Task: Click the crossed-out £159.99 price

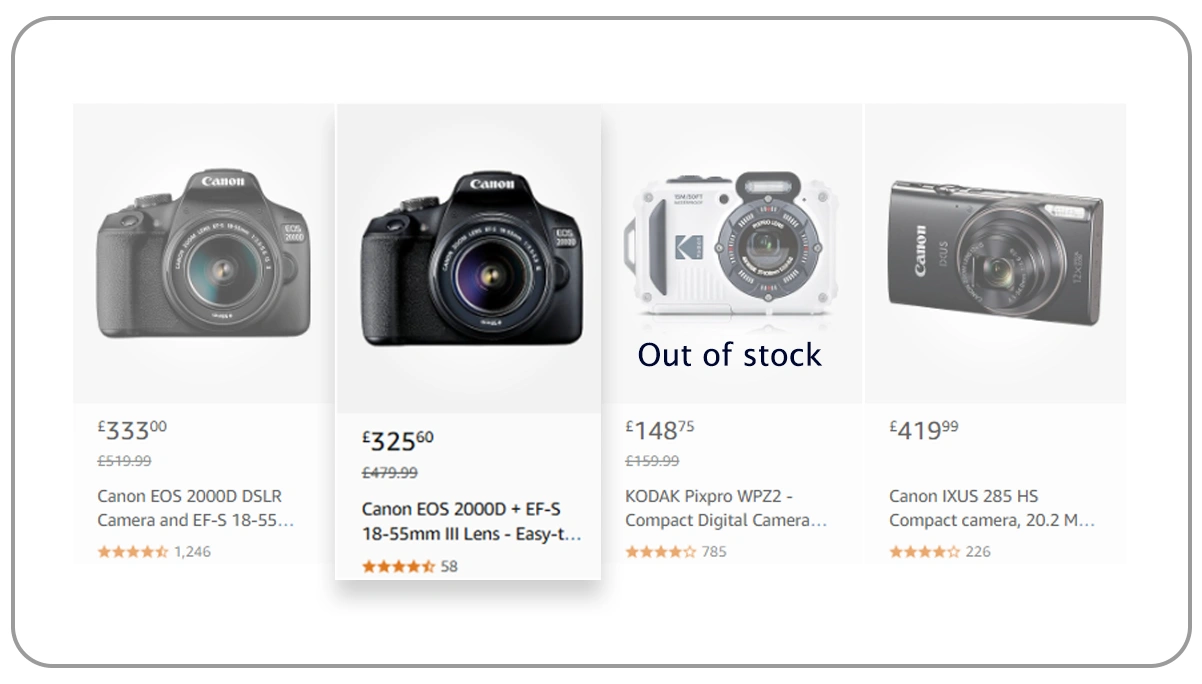Action: (x=652, y=461)
